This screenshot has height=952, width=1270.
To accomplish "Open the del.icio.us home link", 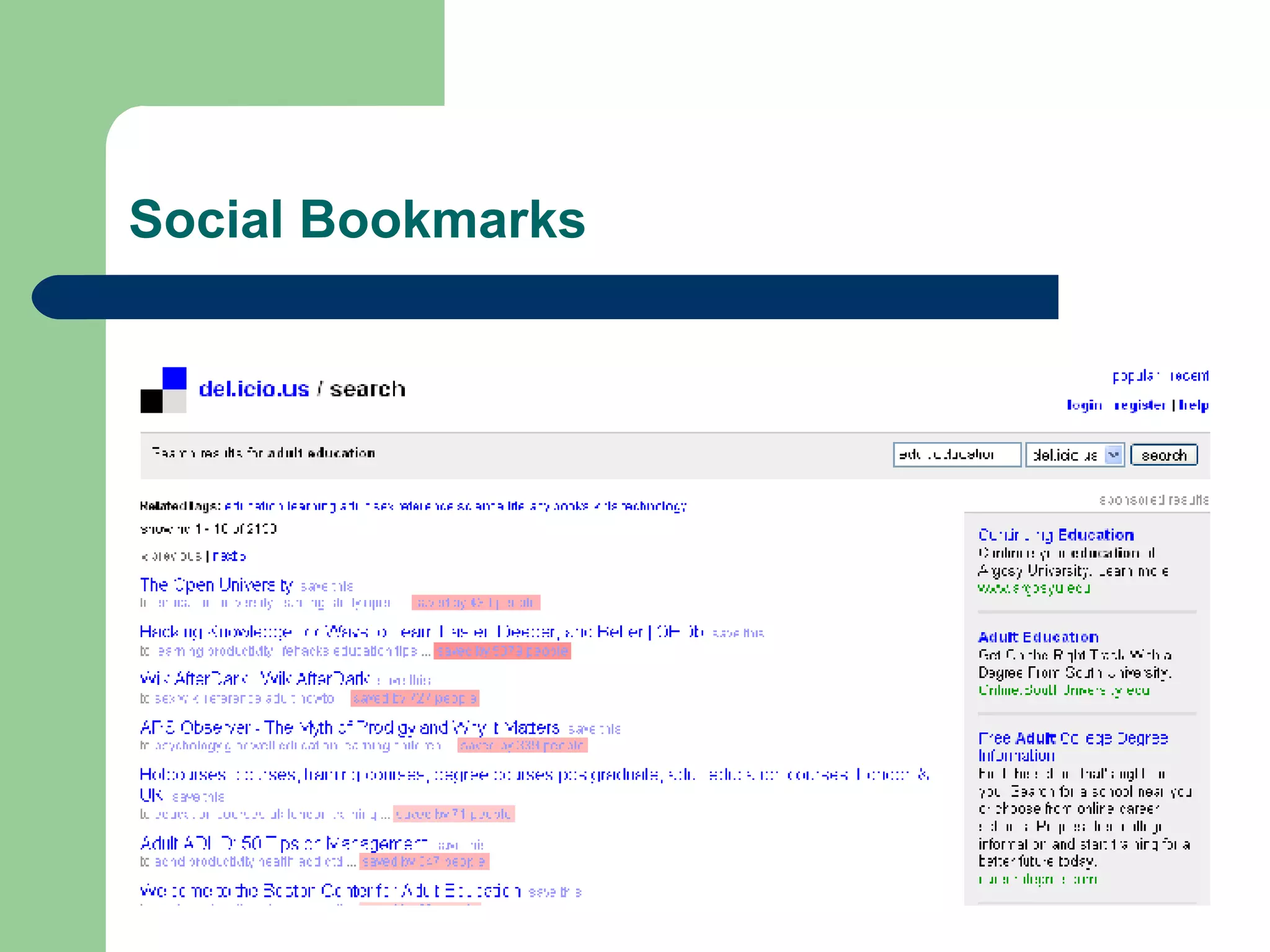I will pos(254,389).
